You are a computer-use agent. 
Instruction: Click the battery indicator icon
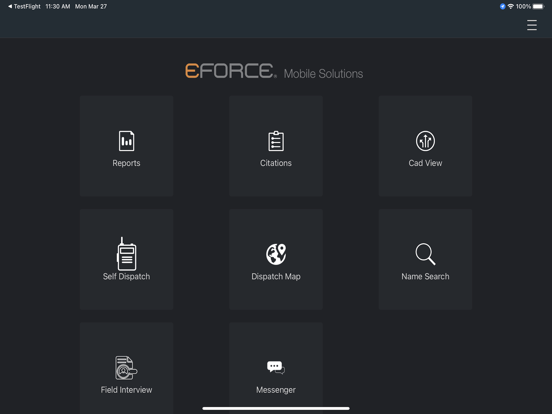coord(539,6)
